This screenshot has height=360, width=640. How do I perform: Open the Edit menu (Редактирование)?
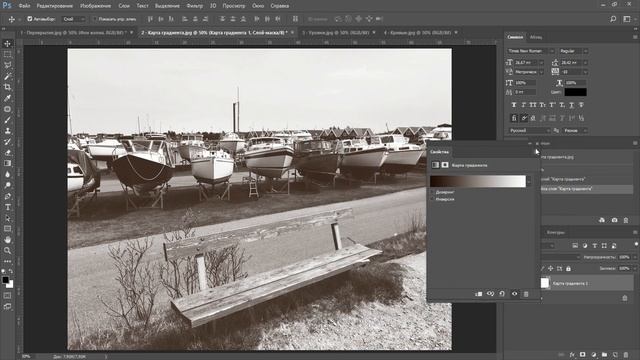54,6
